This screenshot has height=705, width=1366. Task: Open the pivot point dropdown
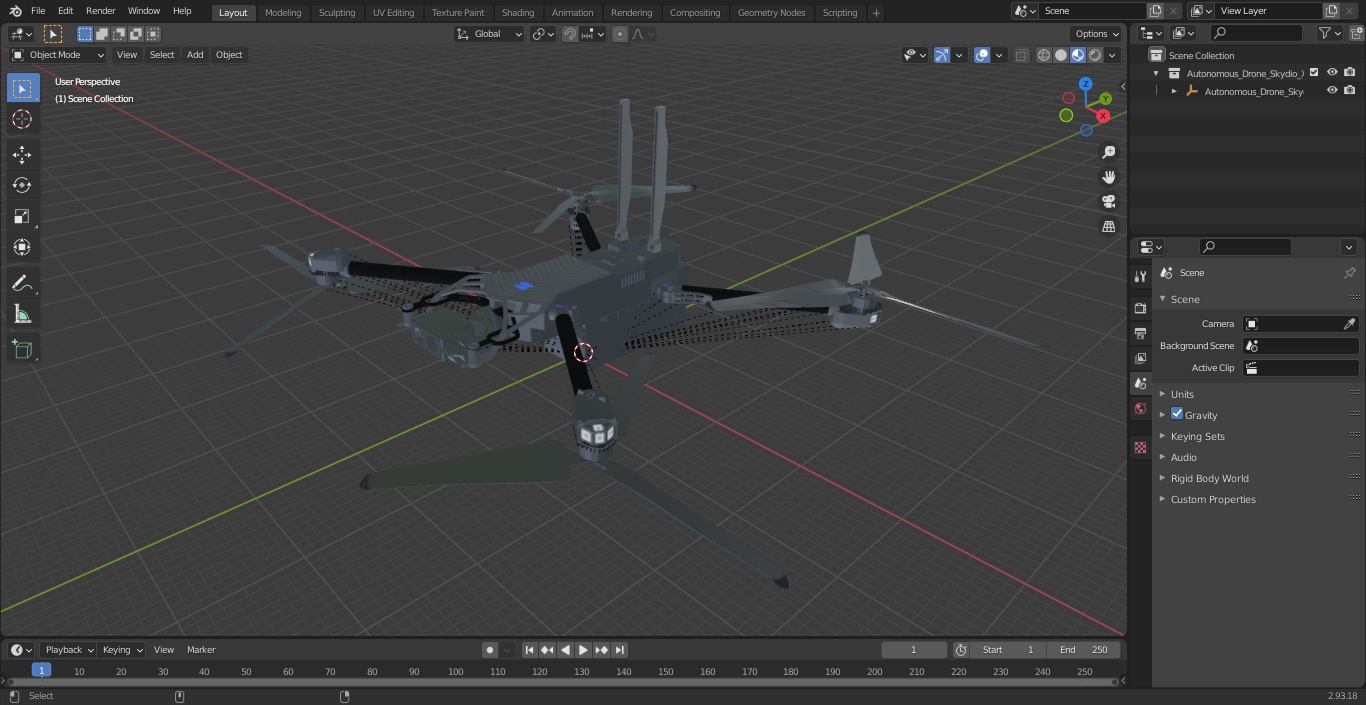(543, 34)
